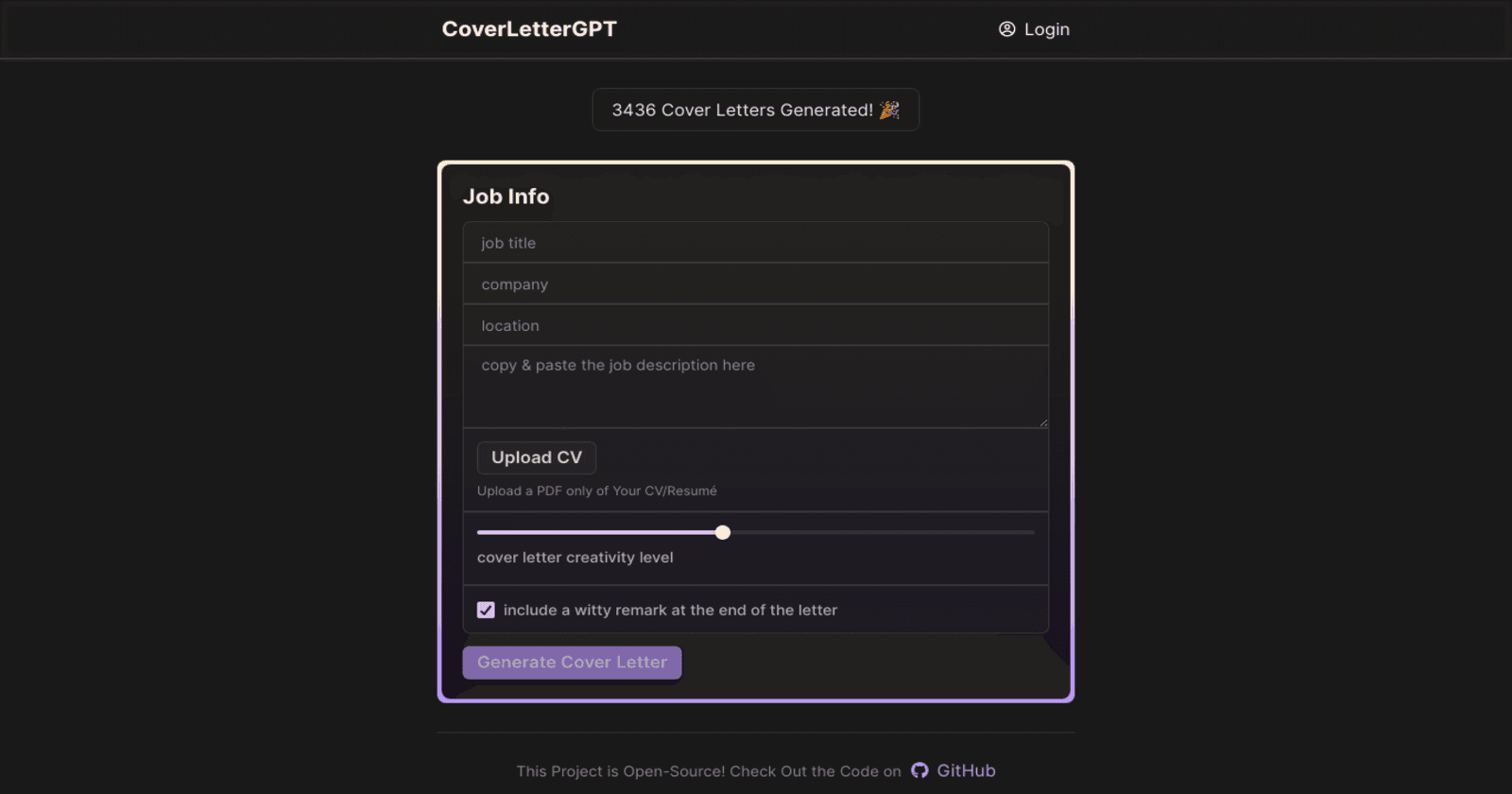Click the CoverLetterGPT logo

tap(529, 29)
